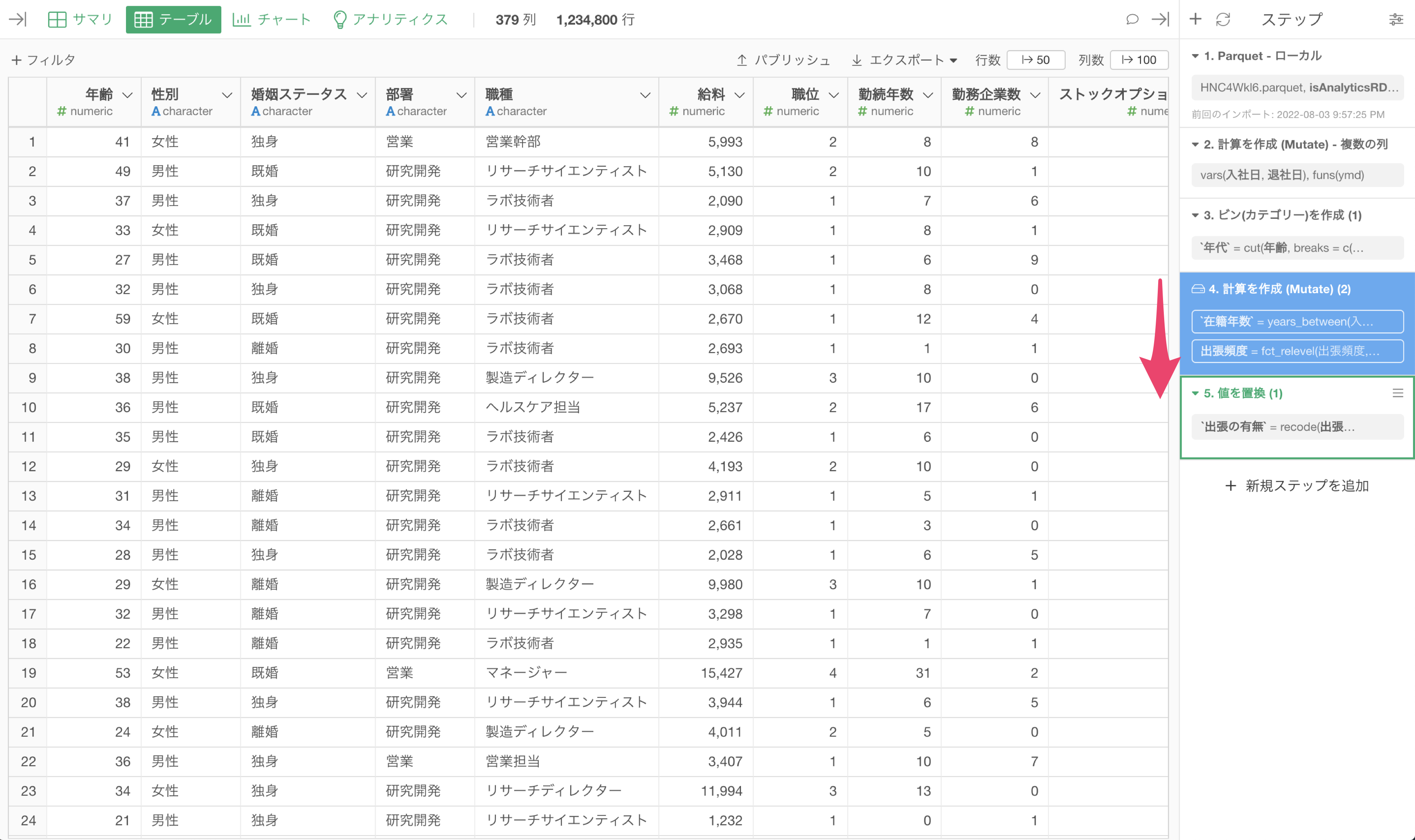Image resolution: width=1415 pixels, height=840 pixels.
Task: Click the パブリッシュ button
Action: coord(783,60)
